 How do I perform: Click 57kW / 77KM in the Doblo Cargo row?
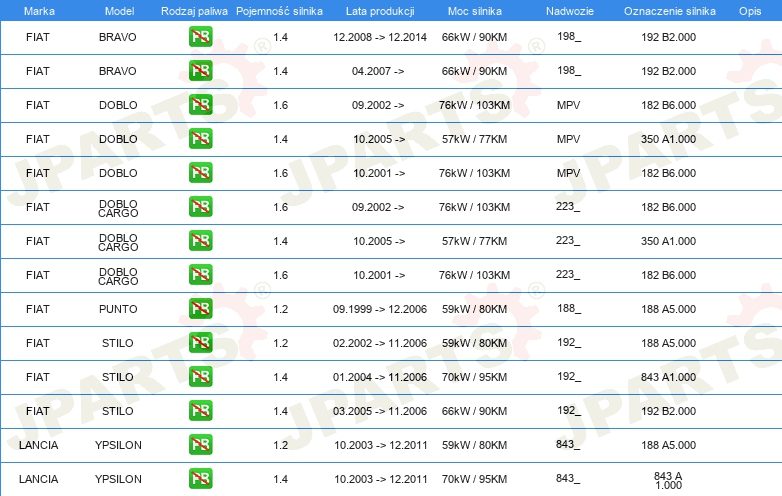[474, 241]
